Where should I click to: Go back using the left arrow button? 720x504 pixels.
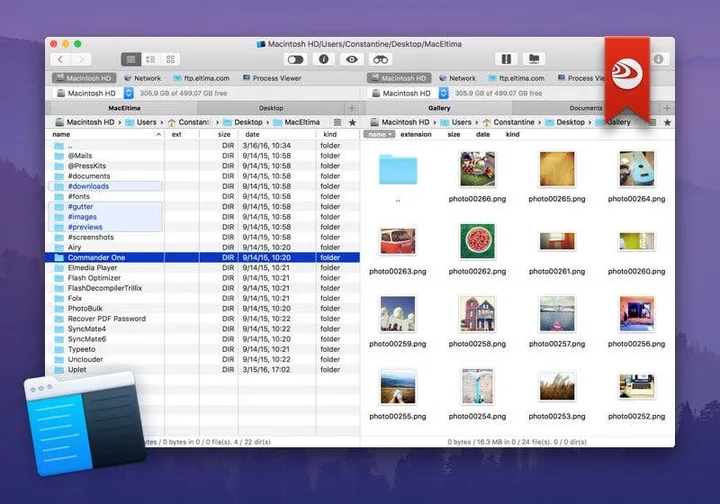[x=61, y=59]
